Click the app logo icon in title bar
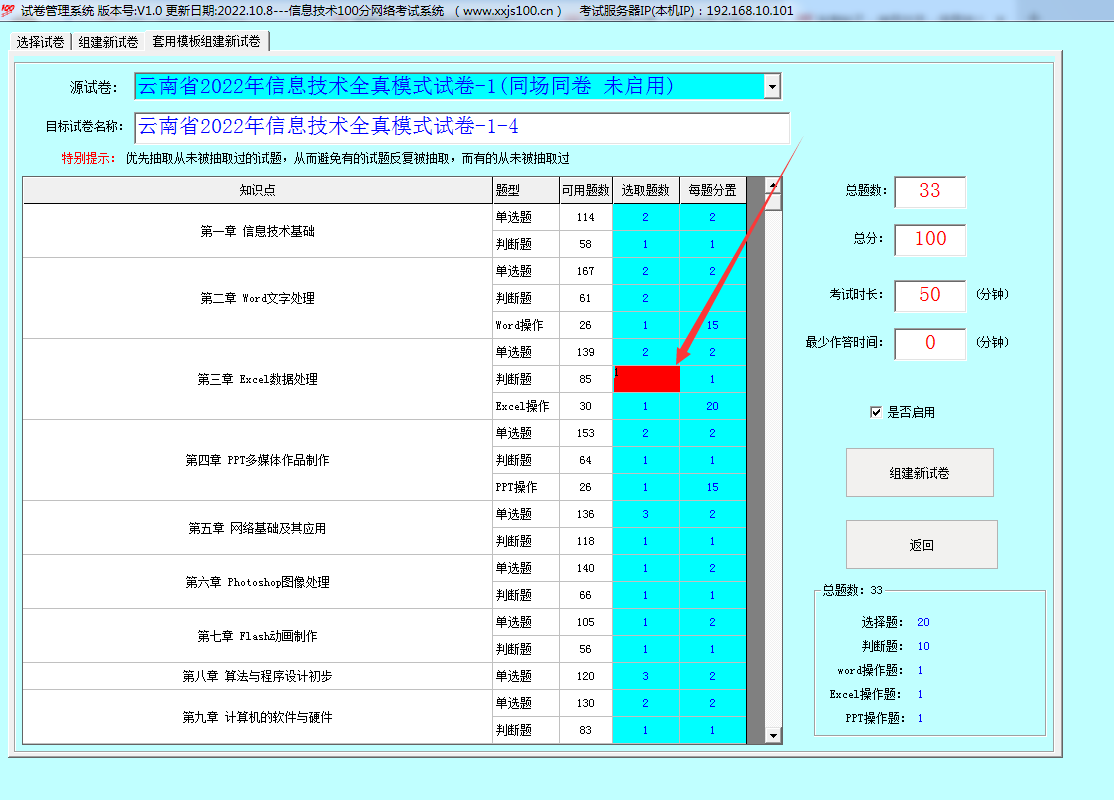Screen dimensions: 1114x800 8,10
